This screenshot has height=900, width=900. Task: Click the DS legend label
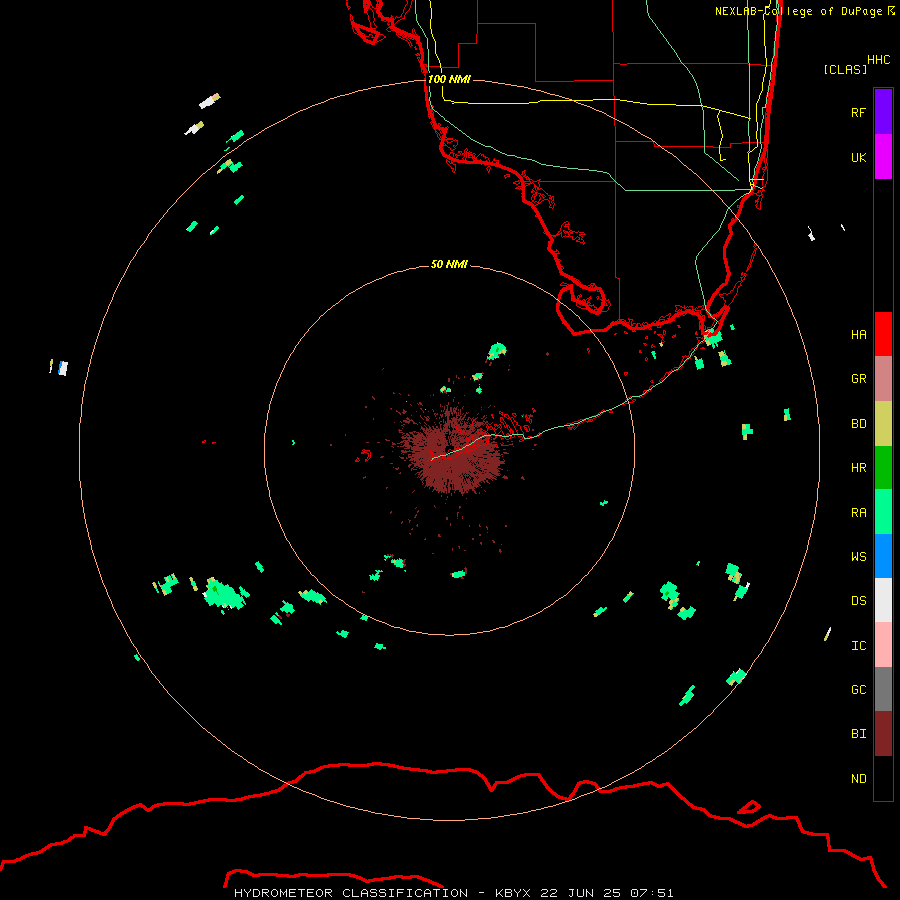(858, 601)
